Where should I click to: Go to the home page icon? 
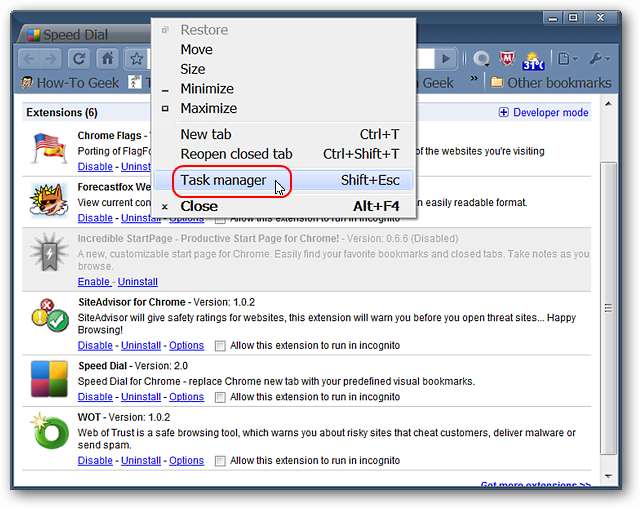[107, 59]
